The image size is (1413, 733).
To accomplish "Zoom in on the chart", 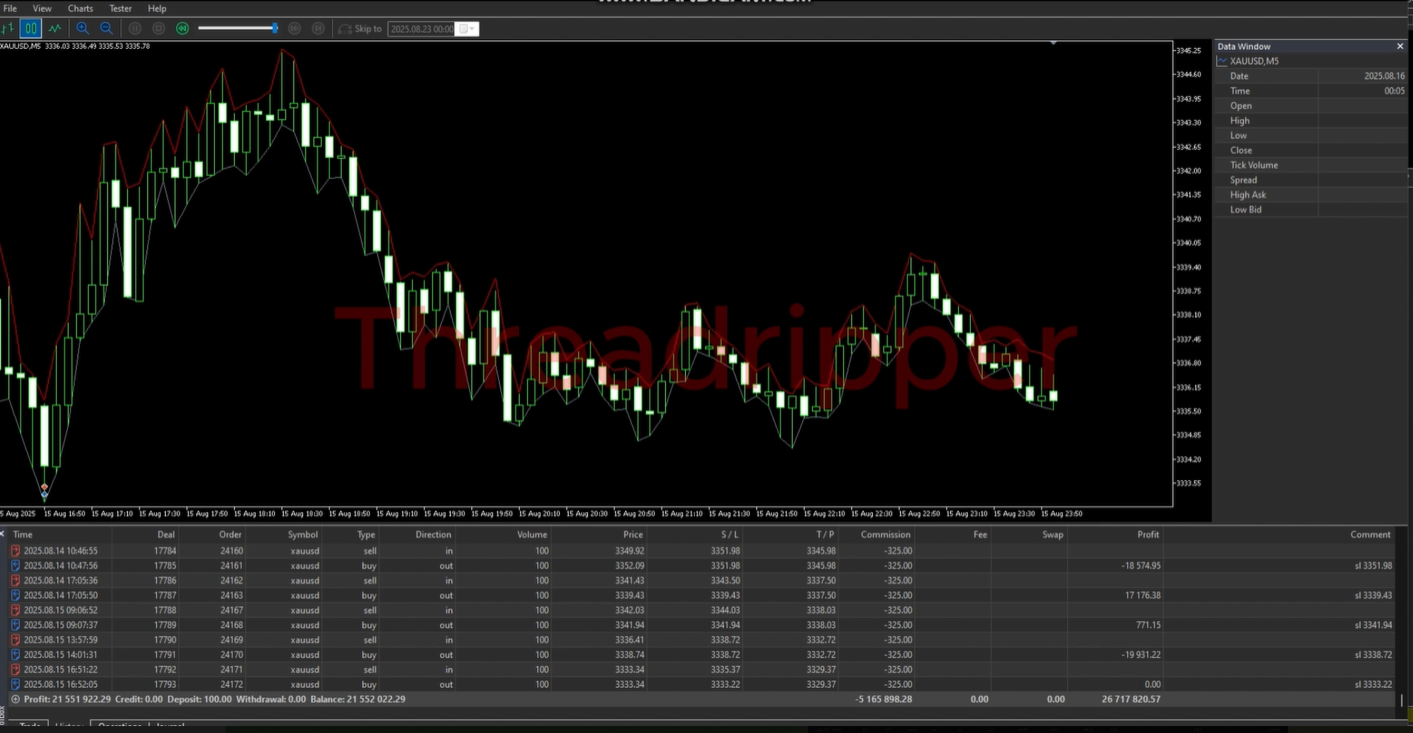I will [x=82, y=29].
